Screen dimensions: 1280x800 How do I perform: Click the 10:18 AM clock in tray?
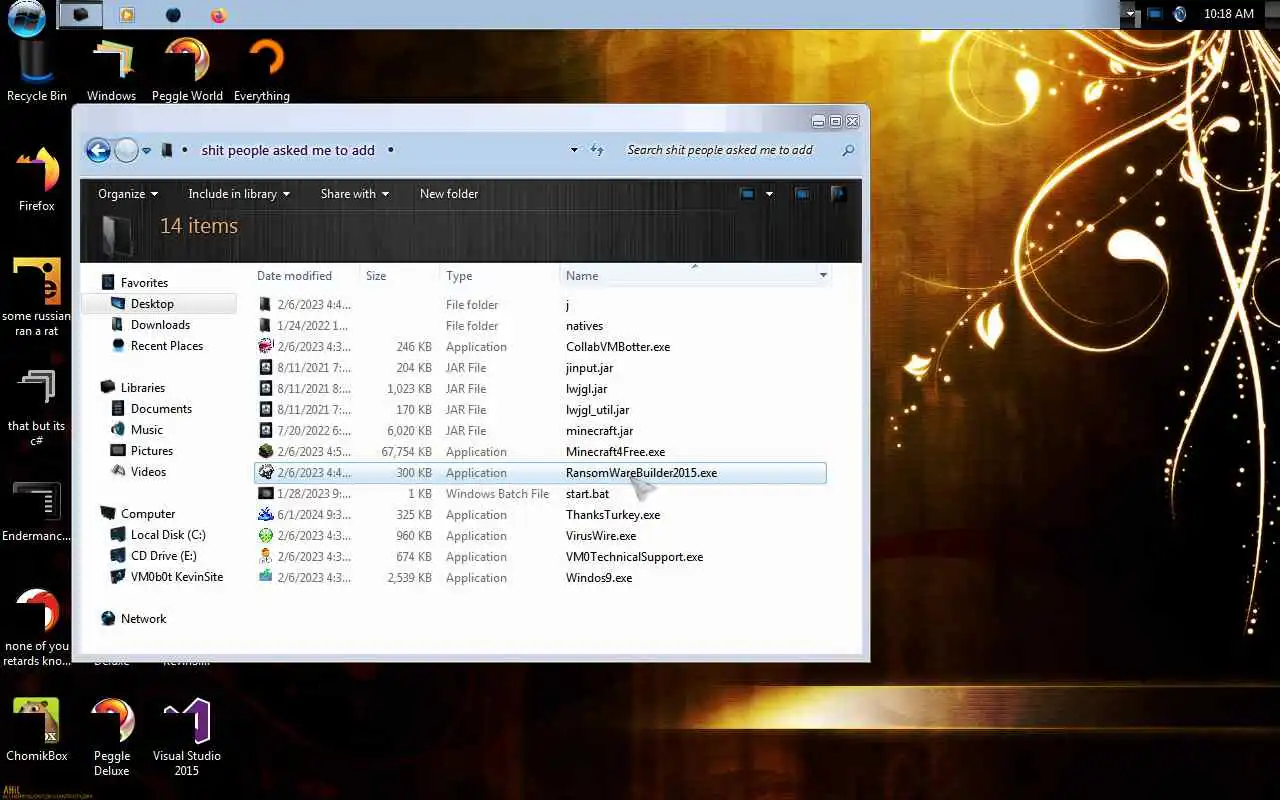[1229, 14]
